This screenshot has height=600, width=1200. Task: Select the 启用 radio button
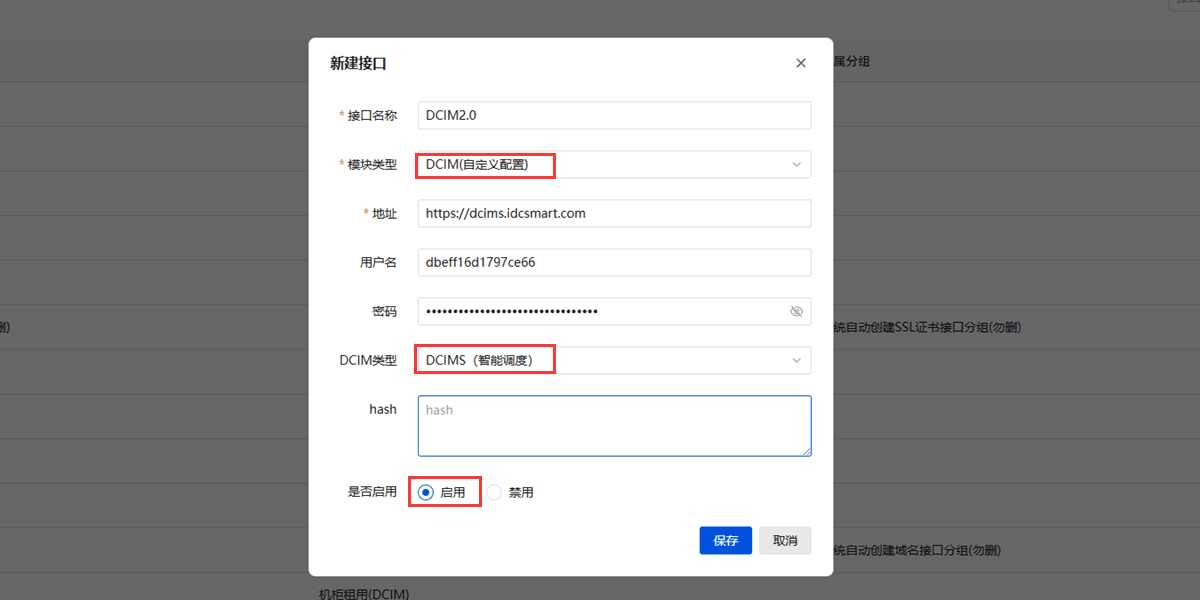[426, 492]
